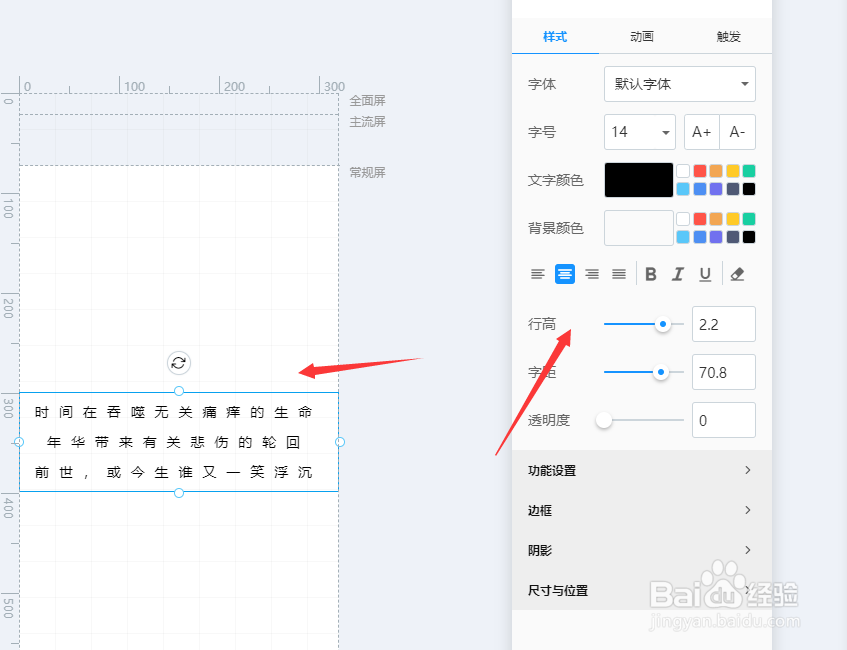Open the 默认字体 font family dropdown
This screenshot has width=847, height=650.
[x=679, y=84]
